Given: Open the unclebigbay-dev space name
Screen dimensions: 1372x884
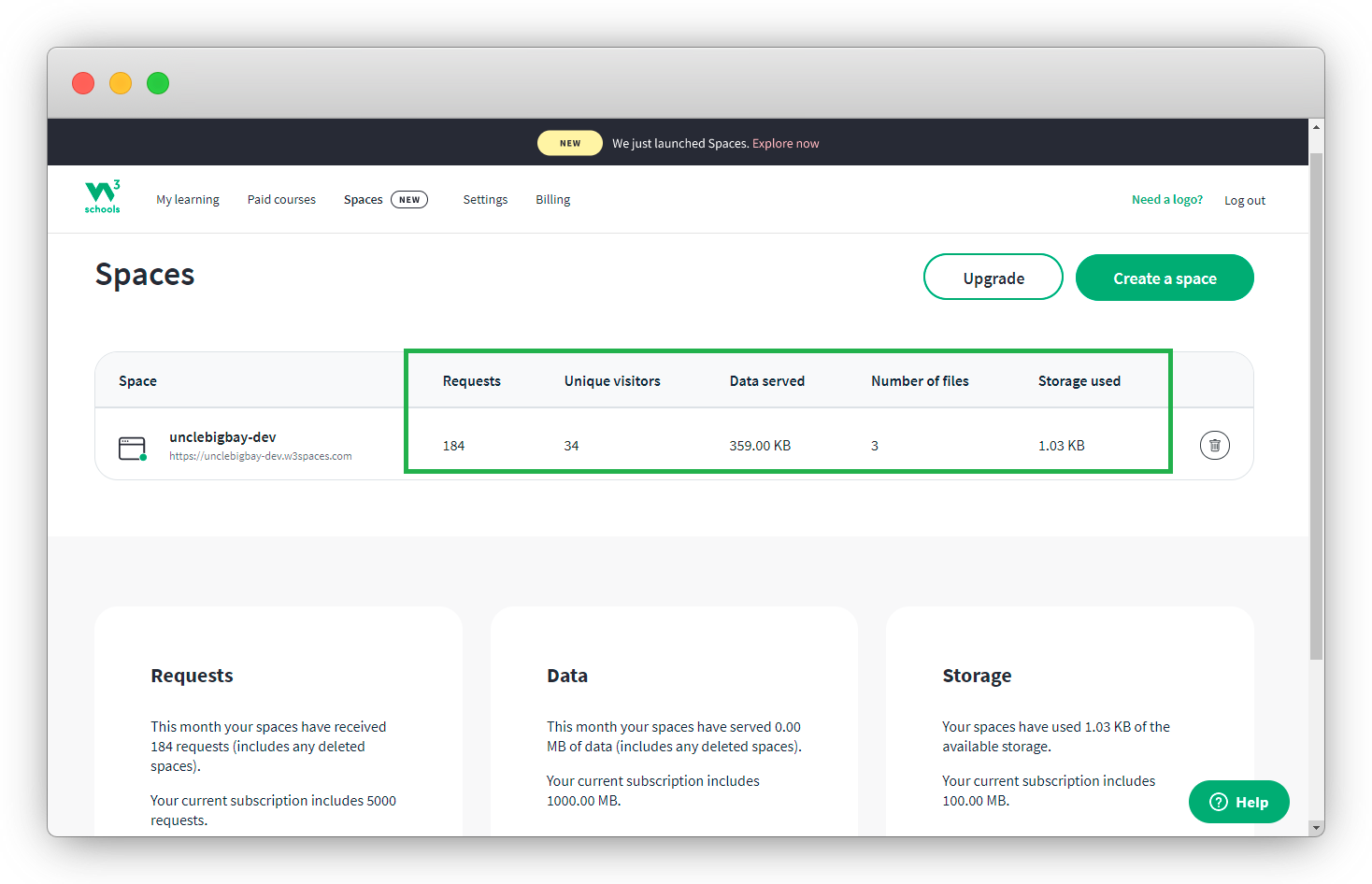Looking at the screenshot, I should click(x=222, y=437).
